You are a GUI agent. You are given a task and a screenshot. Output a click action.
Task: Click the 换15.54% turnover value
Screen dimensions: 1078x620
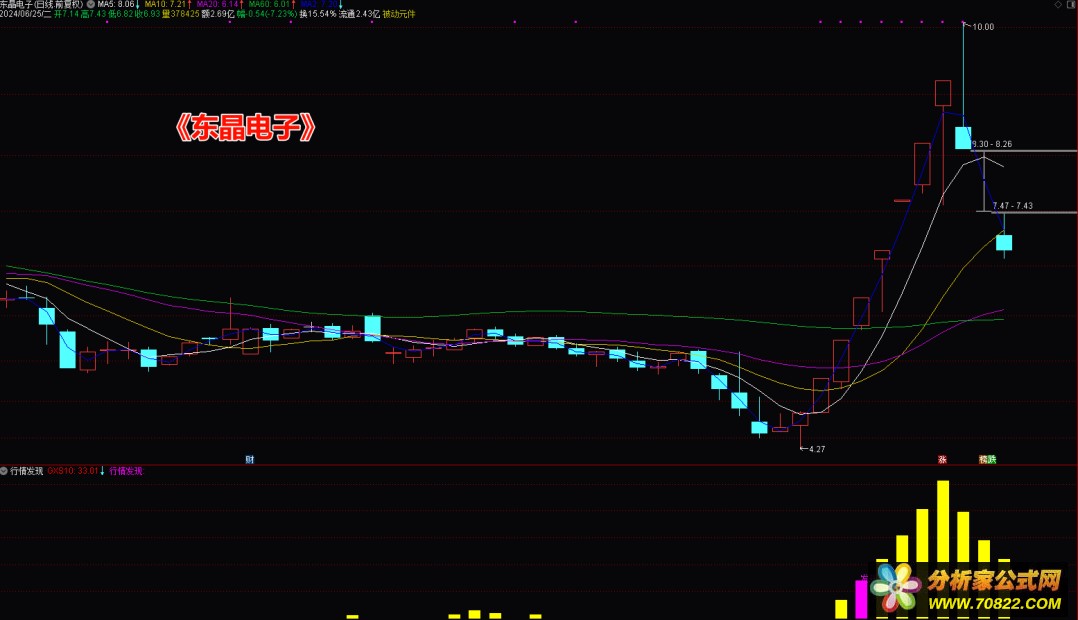tap(318, 14)
